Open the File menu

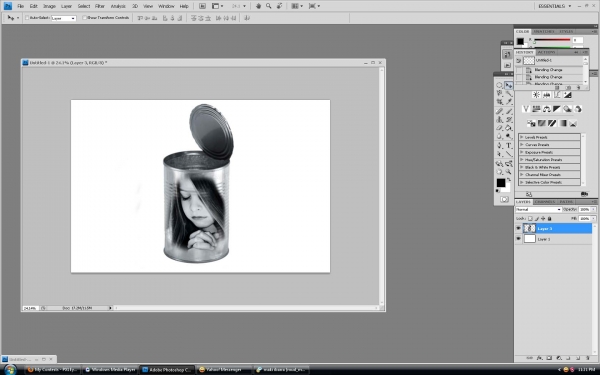(x=21, y=6)
